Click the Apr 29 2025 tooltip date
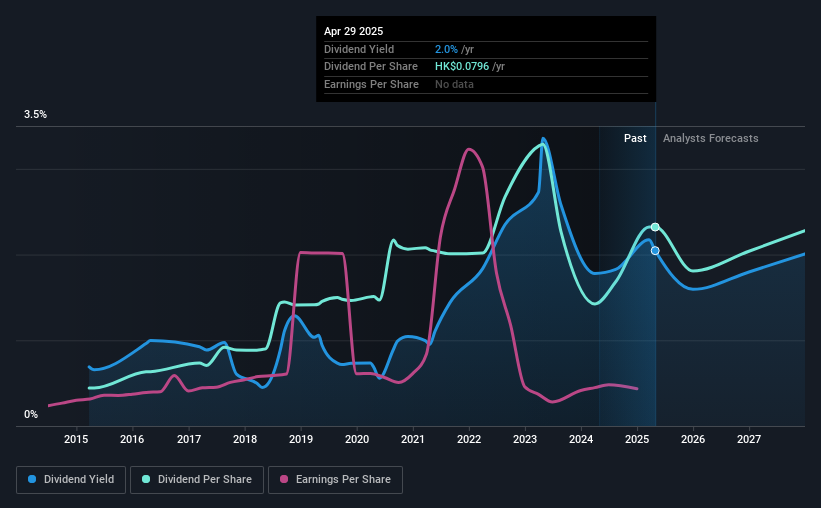This screenshot has width=821, height=508. click(x=353, y=31)
